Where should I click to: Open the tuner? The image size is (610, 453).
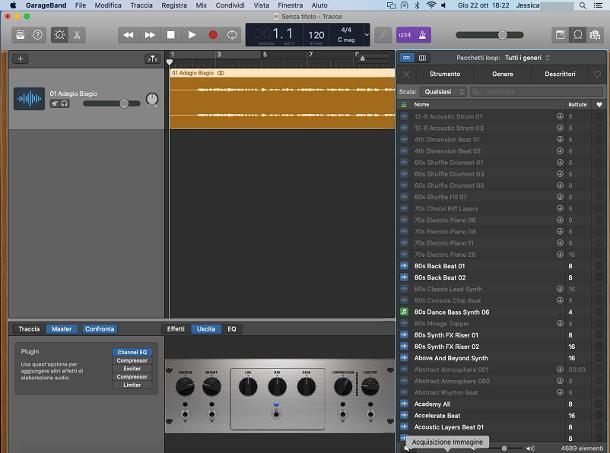tap(383, 35)
